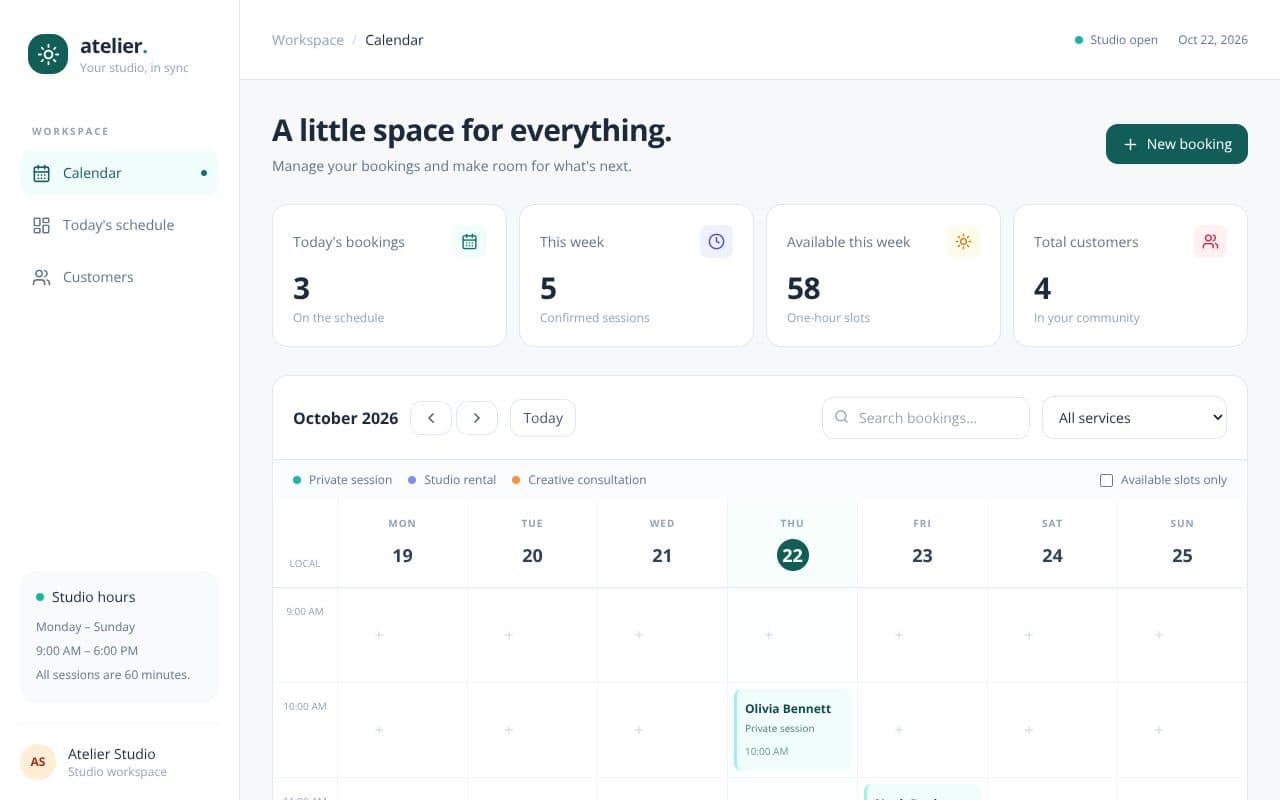Click the Studio rental legend label
Viewport: 1280px width, 800px height.
pos(460,480)
